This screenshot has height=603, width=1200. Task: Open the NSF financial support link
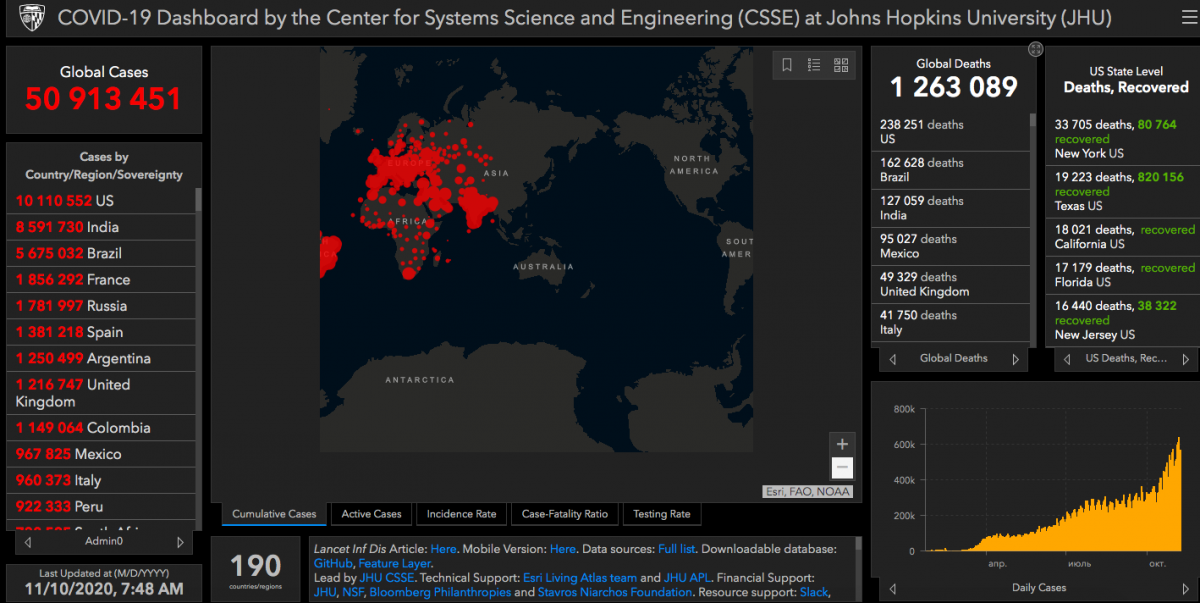(355, 592)
